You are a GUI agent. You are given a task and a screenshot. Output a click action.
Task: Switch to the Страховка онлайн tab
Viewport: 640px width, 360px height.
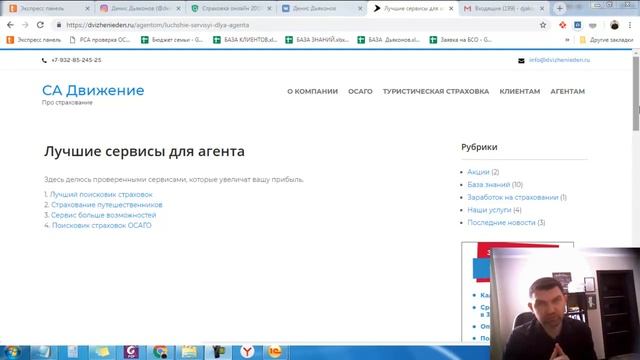click(231, 8)
